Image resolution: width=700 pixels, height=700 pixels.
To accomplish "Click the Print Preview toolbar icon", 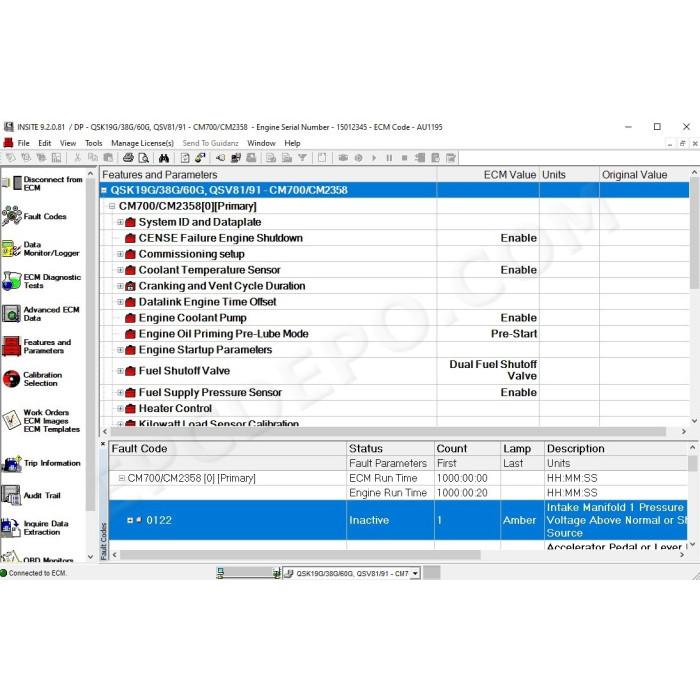I will coord(143,158).
